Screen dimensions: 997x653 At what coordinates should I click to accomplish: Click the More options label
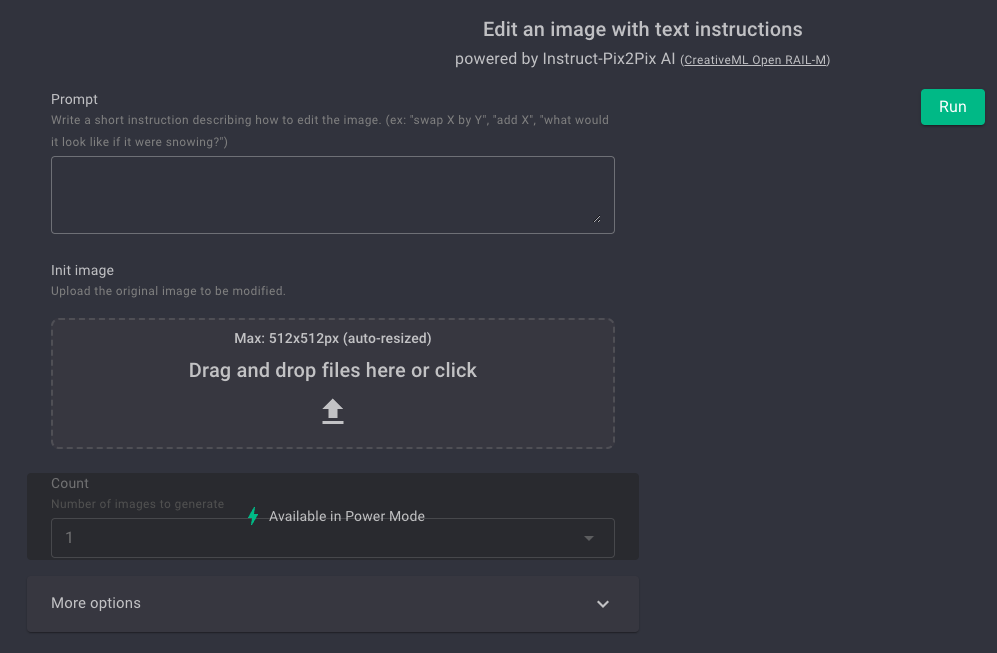[x=95, y=603]
